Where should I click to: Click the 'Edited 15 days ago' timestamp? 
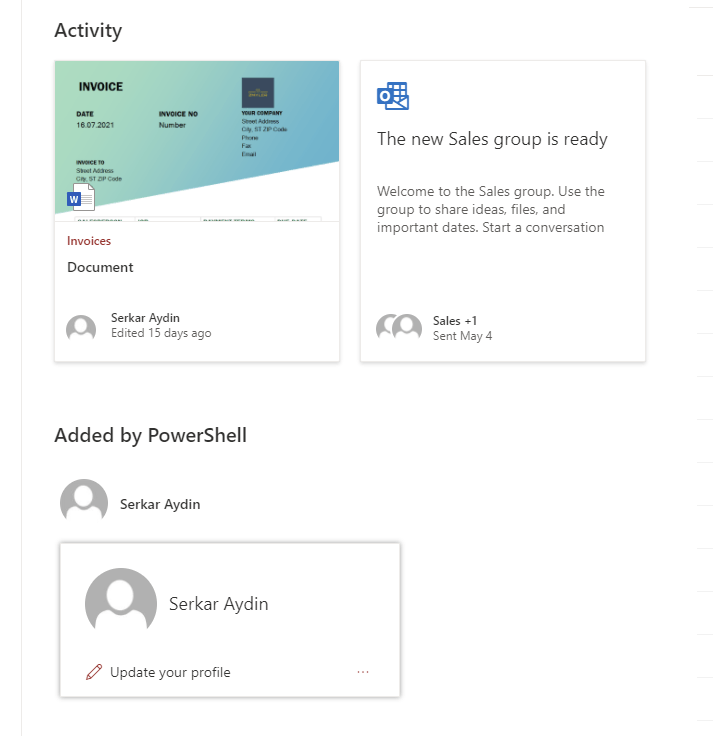(x=161, y=333)
